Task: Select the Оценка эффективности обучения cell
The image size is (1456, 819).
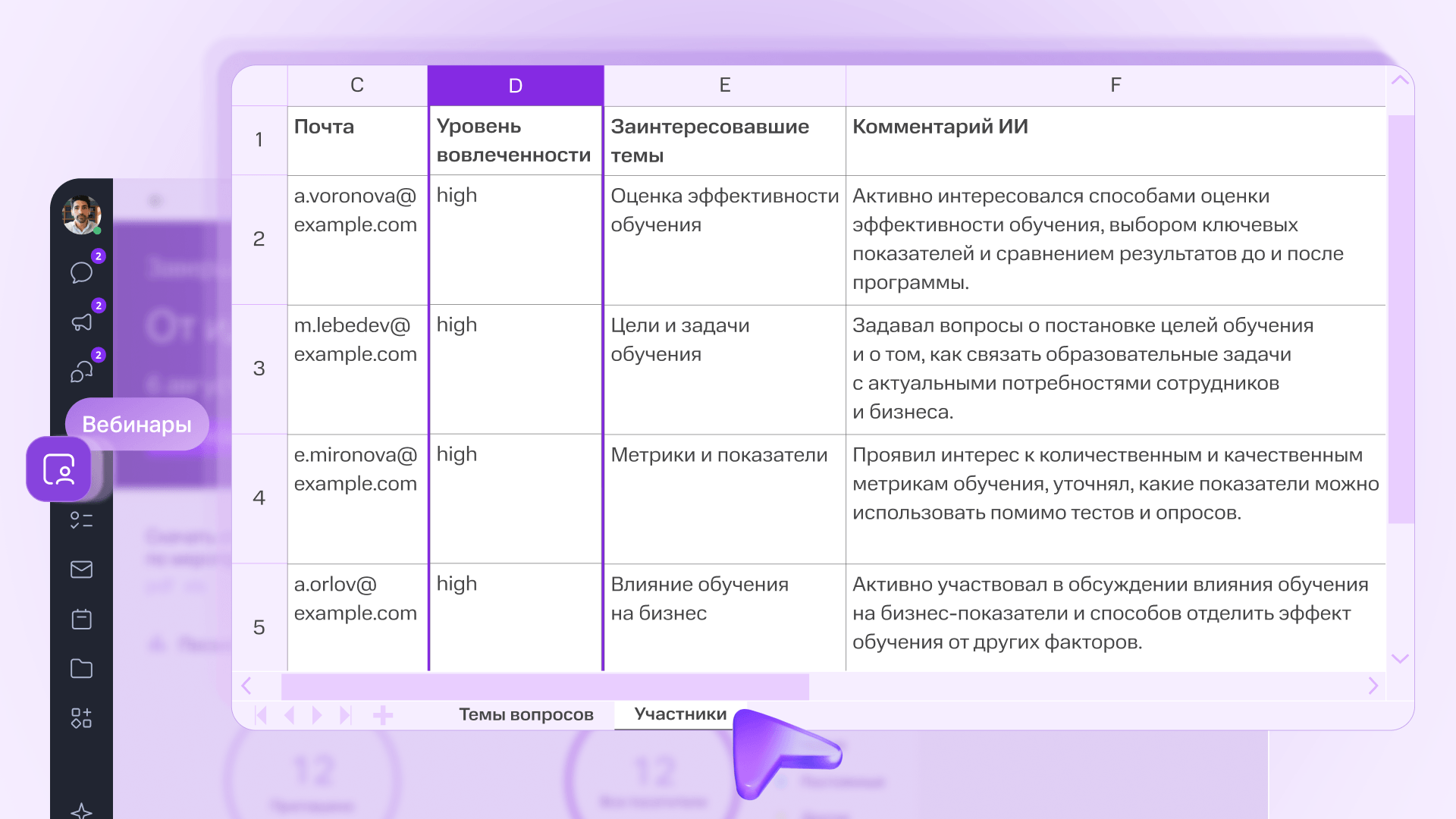Action: coord(725,240)
